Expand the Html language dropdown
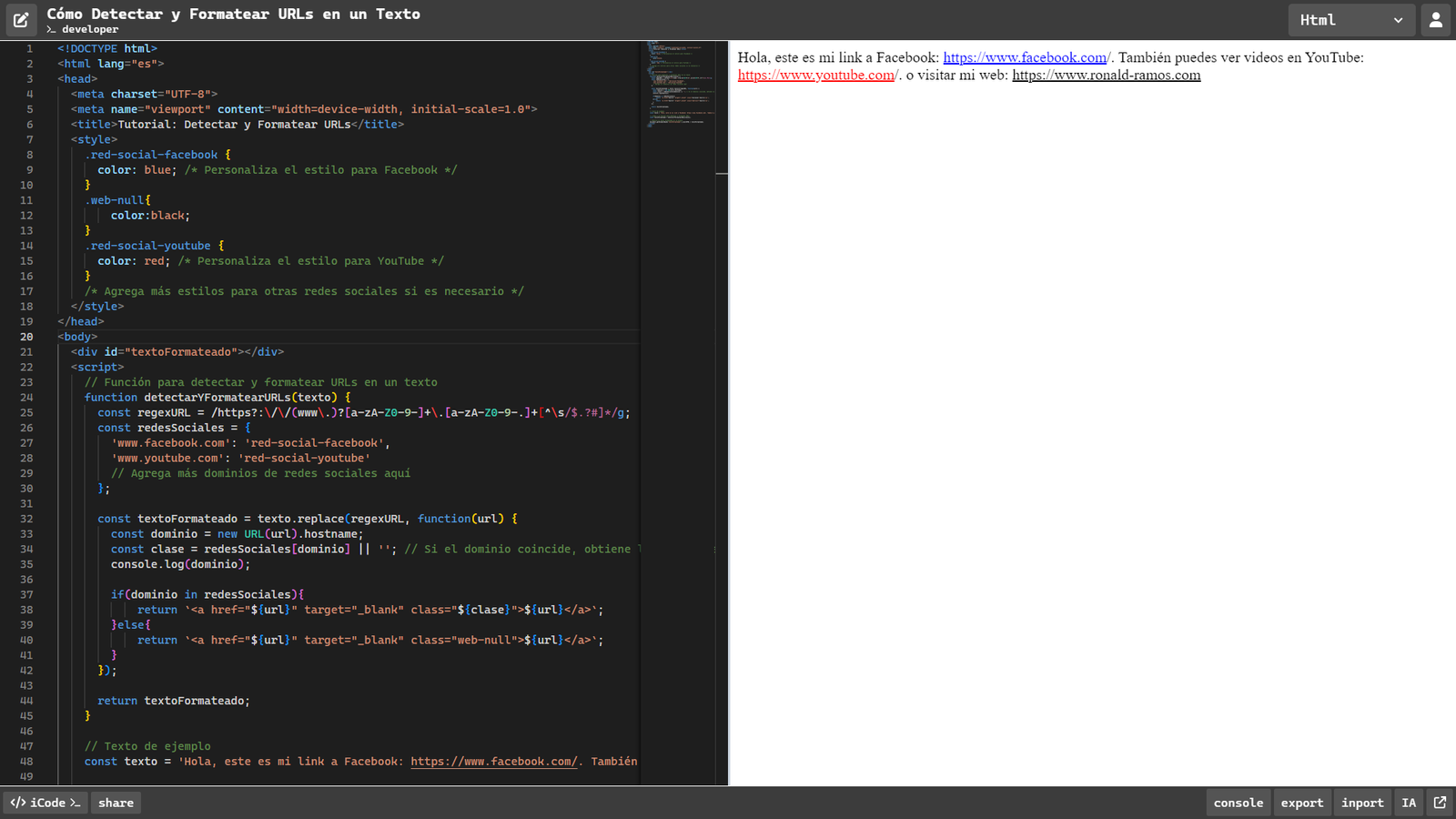The width and height of the screenshot is (1456, 819). [x=1350, y=20]
